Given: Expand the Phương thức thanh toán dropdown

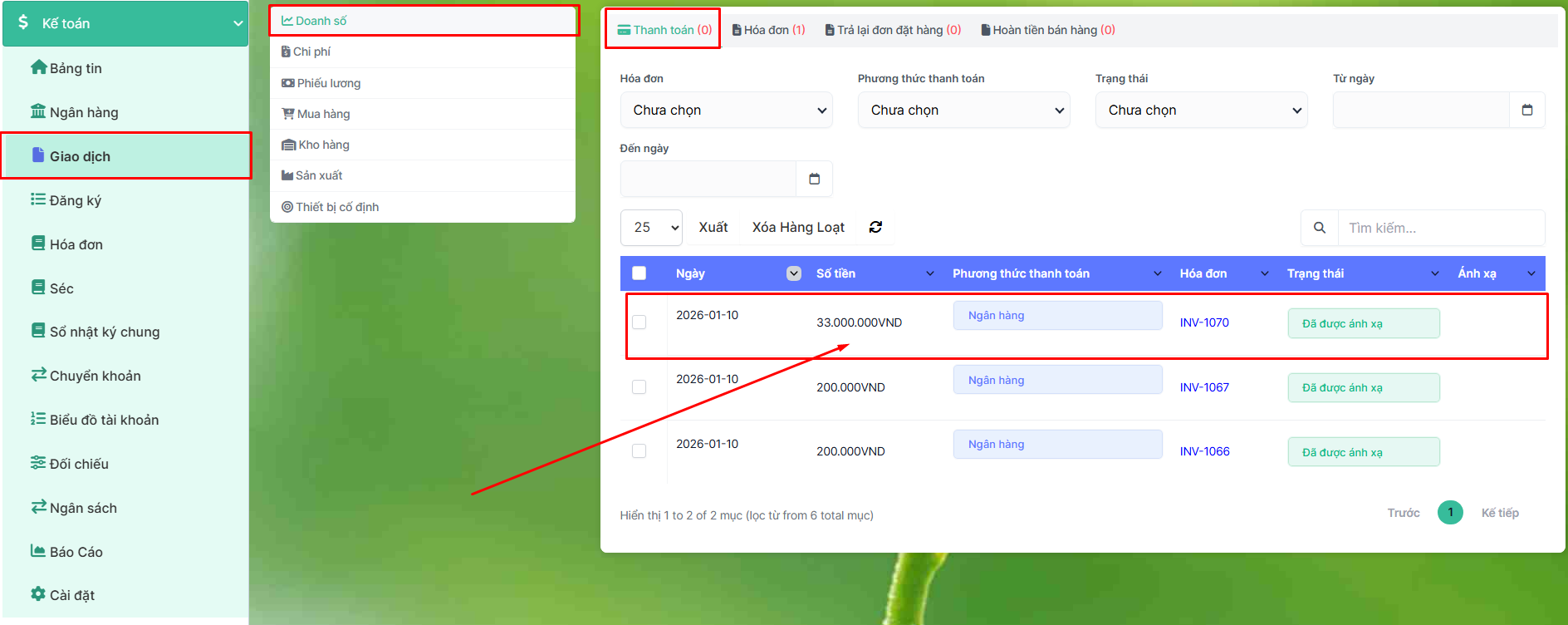Looking at the screenshot, I should click(963, 111).
